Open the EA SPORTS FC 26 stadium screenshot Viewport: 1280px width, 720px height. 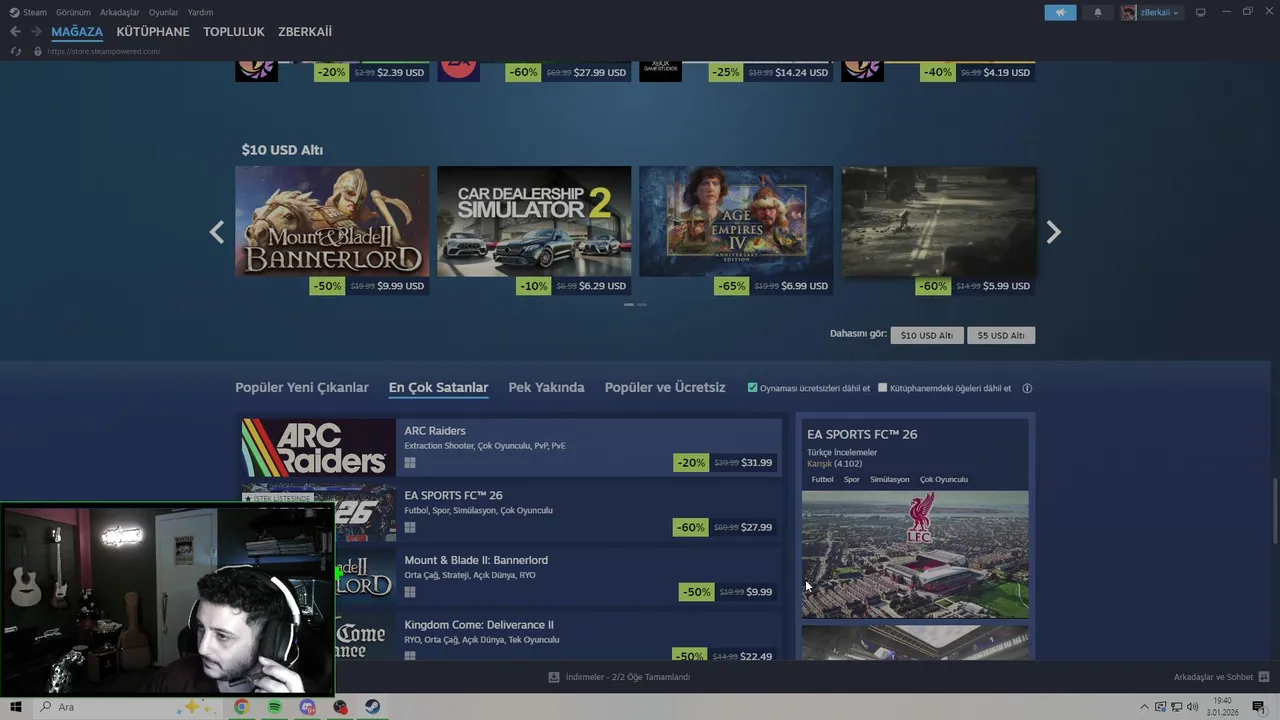pos(915,554)
